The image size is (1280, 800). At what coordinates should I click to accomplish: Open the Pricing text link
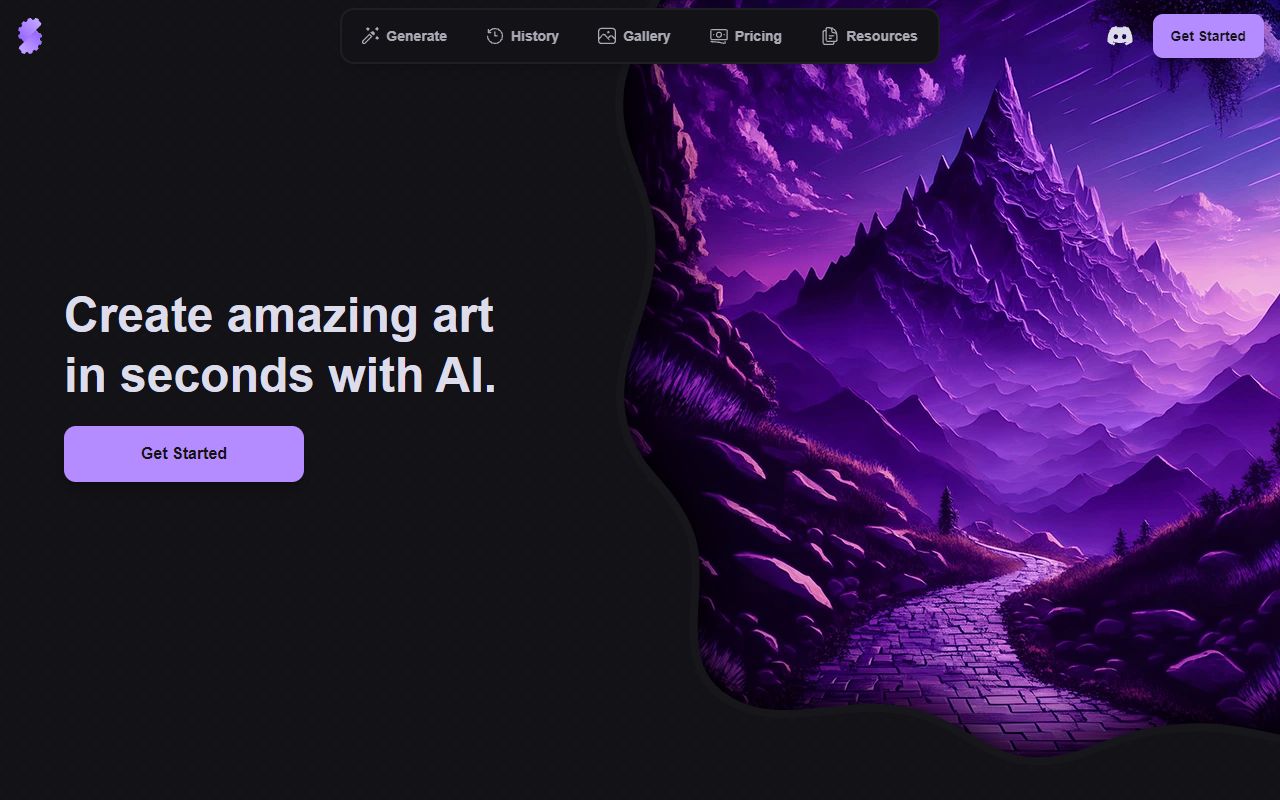(x=758, y=36)
